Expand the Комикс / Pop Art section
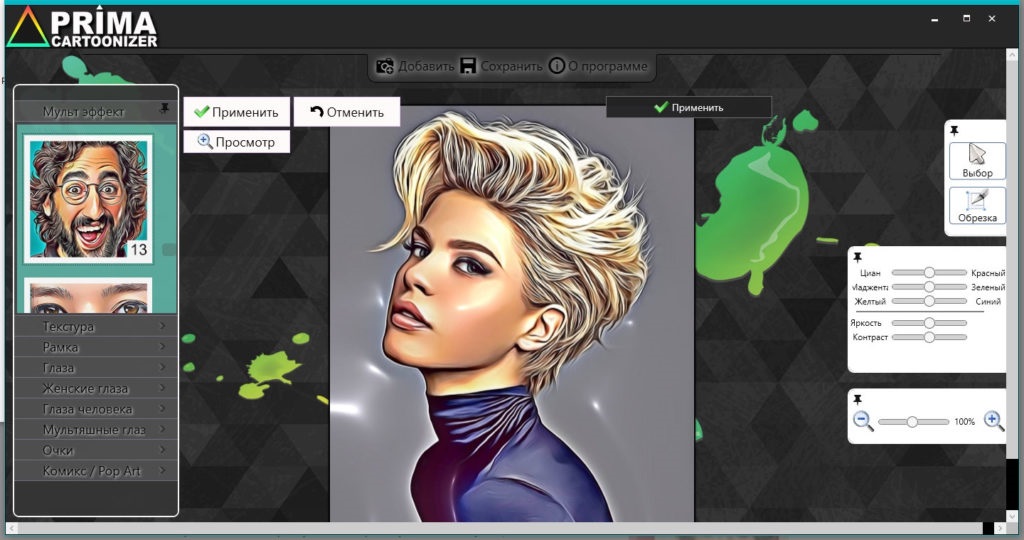1024x540 pixels. pos(95,471)
